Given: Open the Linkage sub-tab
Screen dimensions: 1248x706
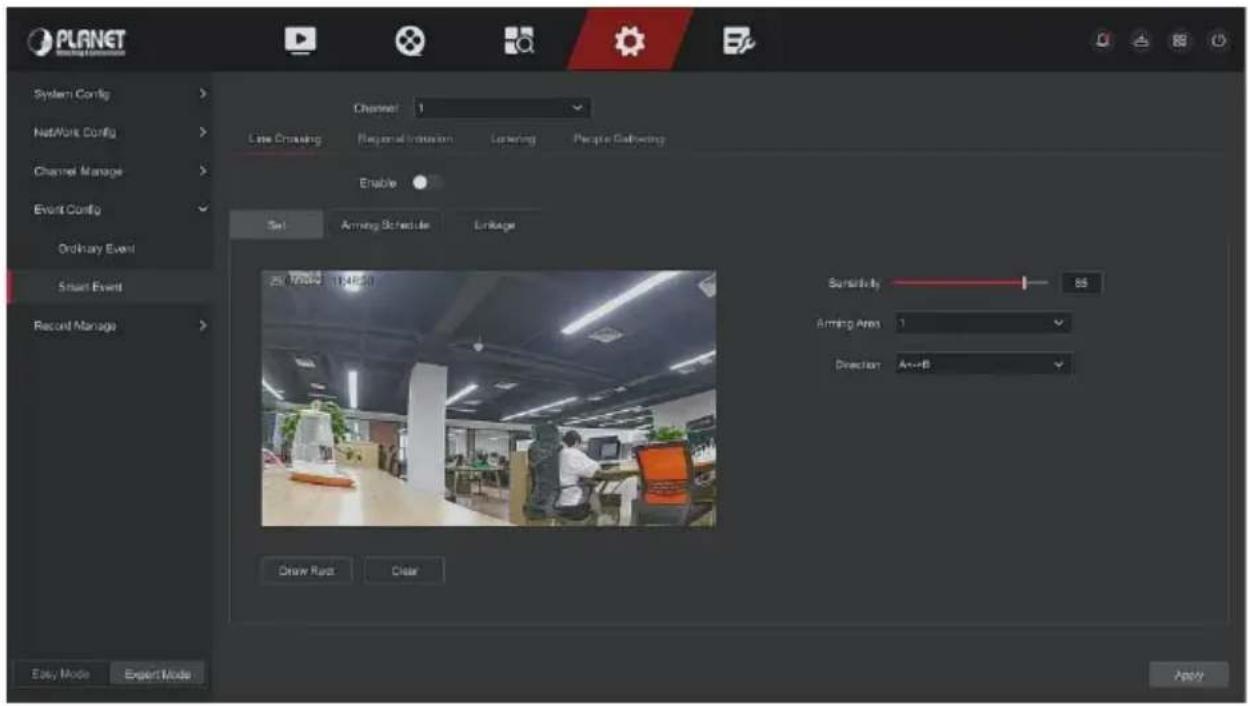Looking at the screenshot, I should [x=495, y=225].
